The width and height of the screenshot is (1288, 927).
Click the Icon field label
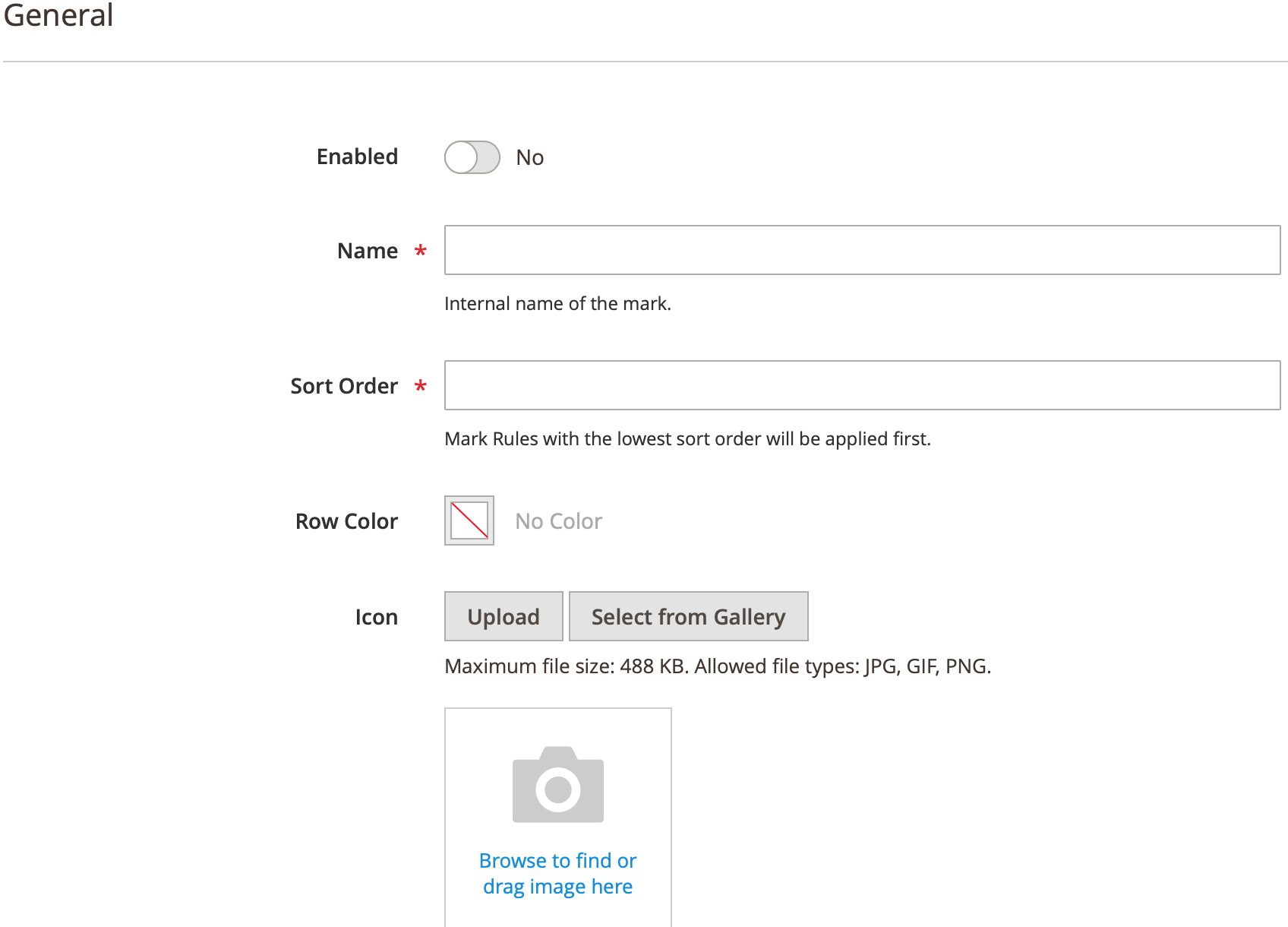377,617
